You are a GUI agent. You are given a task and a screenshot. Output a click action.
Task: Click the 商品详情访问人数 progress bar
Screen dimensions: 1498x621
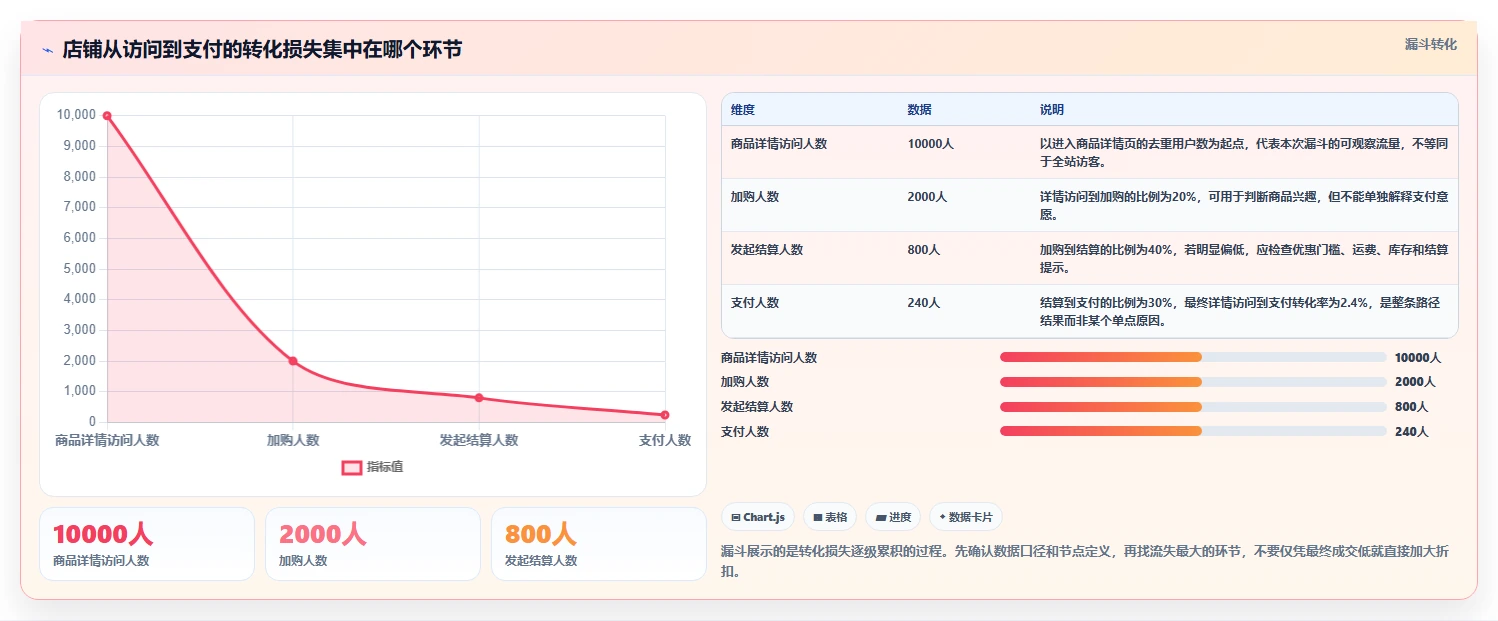pyautogui.click(x=1193, y=357)
